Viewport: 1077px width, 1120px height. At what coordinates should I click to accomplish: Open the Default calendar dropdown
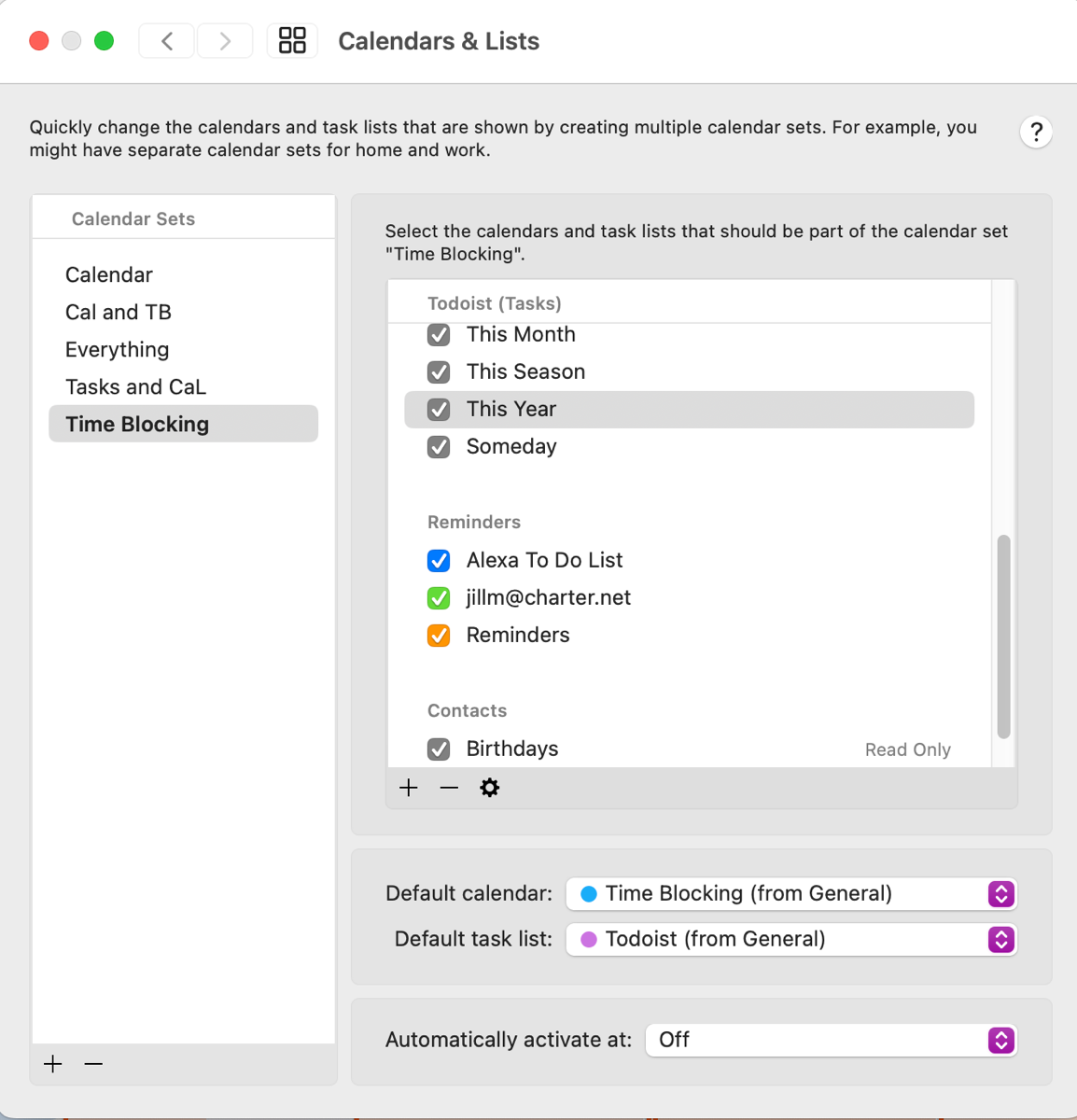click(x=790, y=894)
